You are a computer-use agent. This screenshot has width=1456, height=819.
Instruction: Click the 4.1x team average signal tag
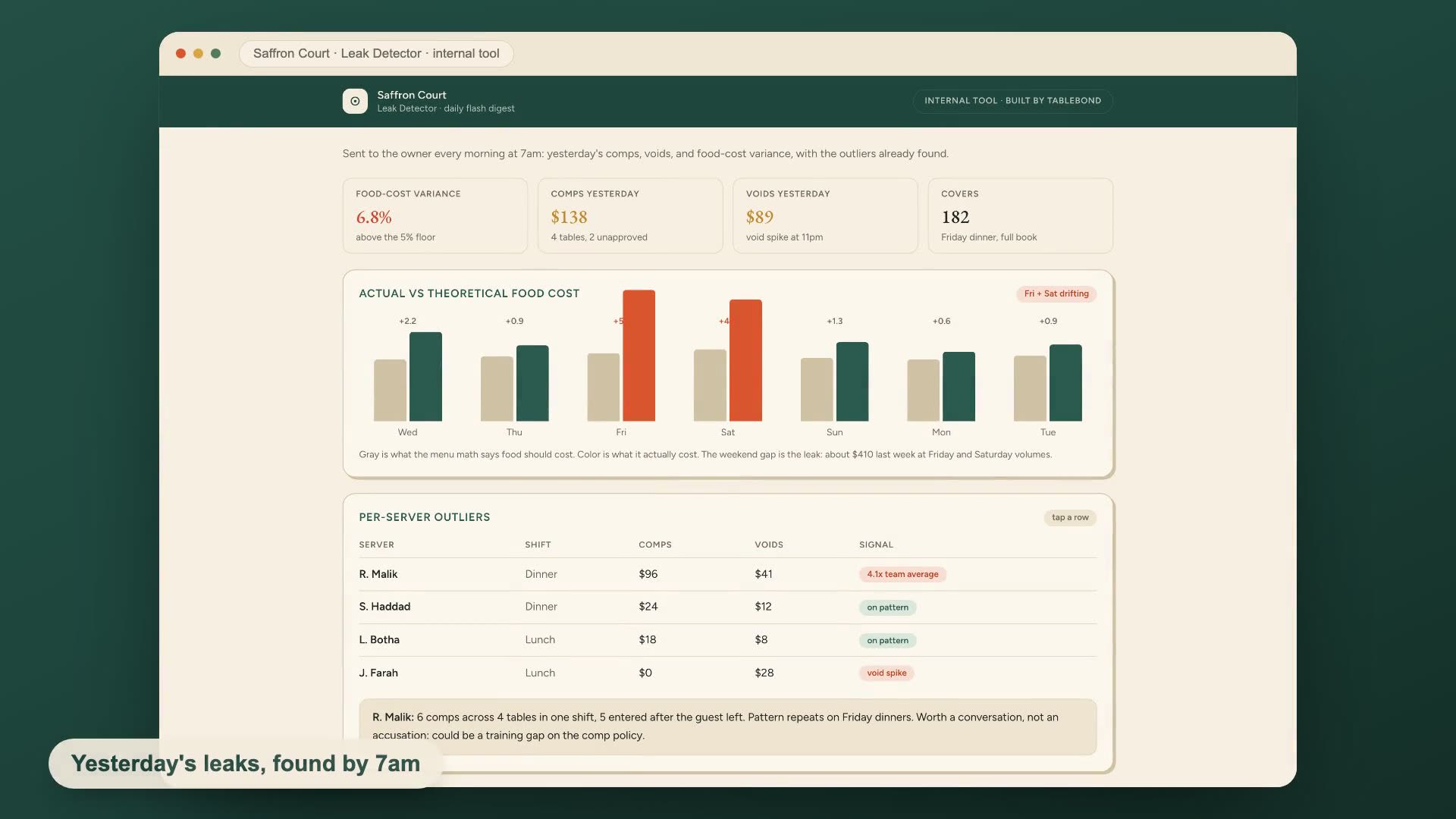pos(902,575)
